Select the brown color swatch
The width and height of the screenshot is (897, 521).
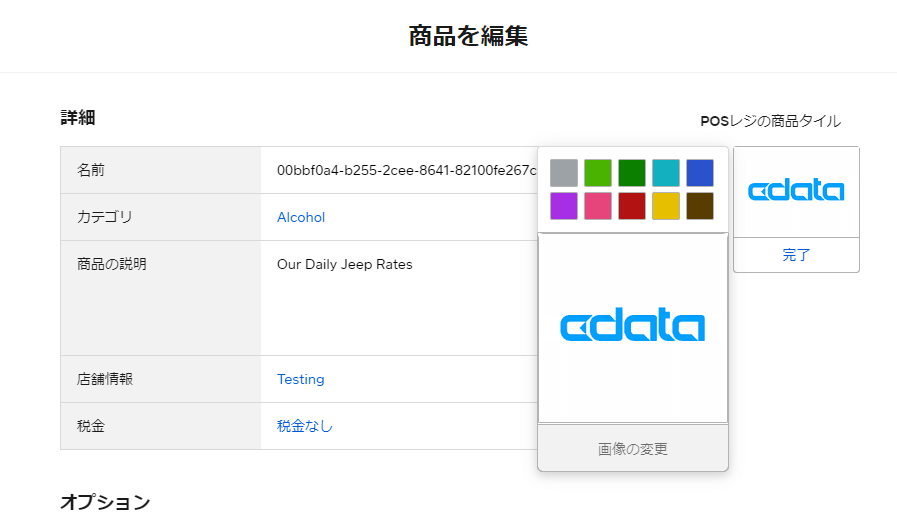pos(700,206)
